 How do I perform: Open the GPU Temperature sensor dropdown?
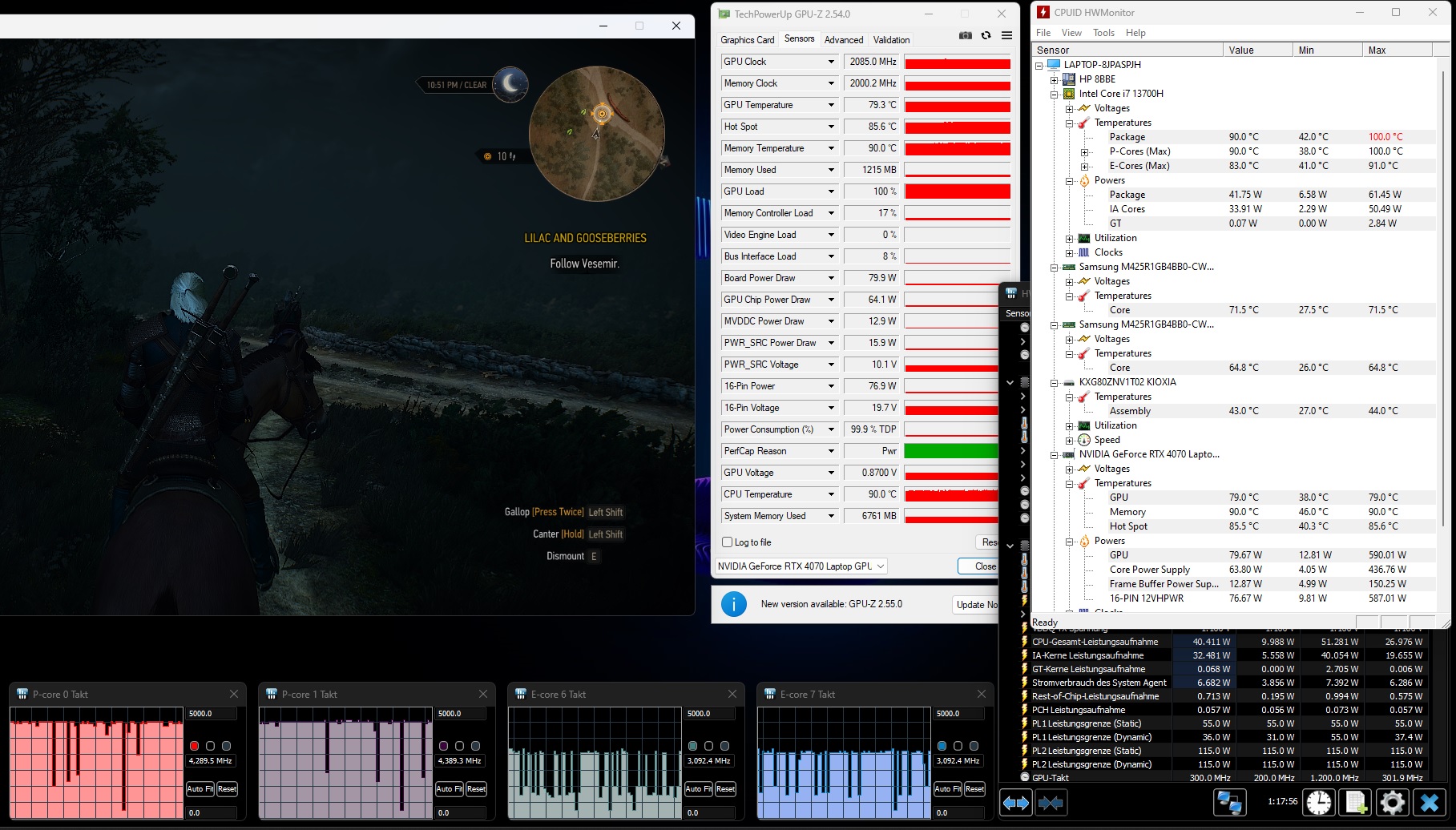(831, 105)
